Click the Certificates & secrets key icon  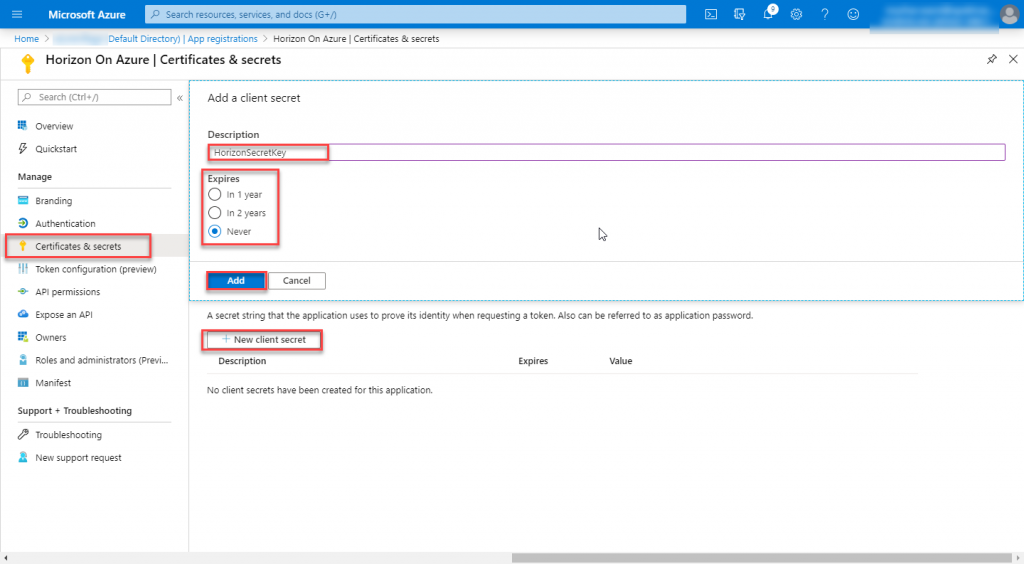tap(23, 246)
